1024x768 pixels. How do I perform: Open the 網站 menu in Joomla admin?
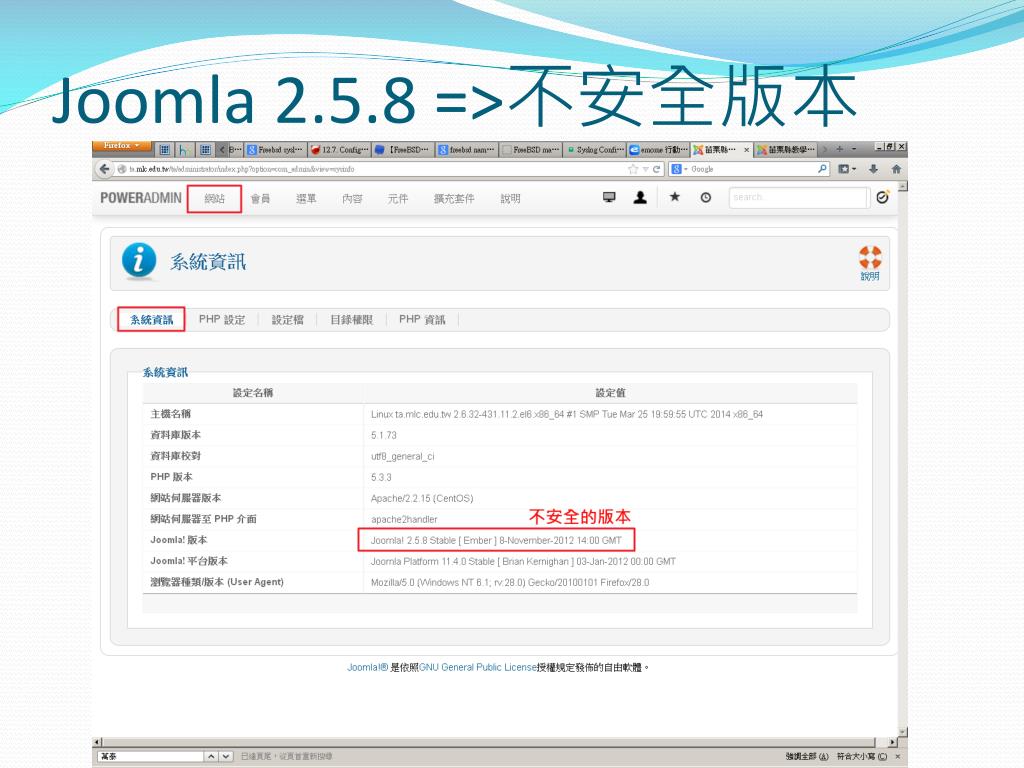pos(214,199)
